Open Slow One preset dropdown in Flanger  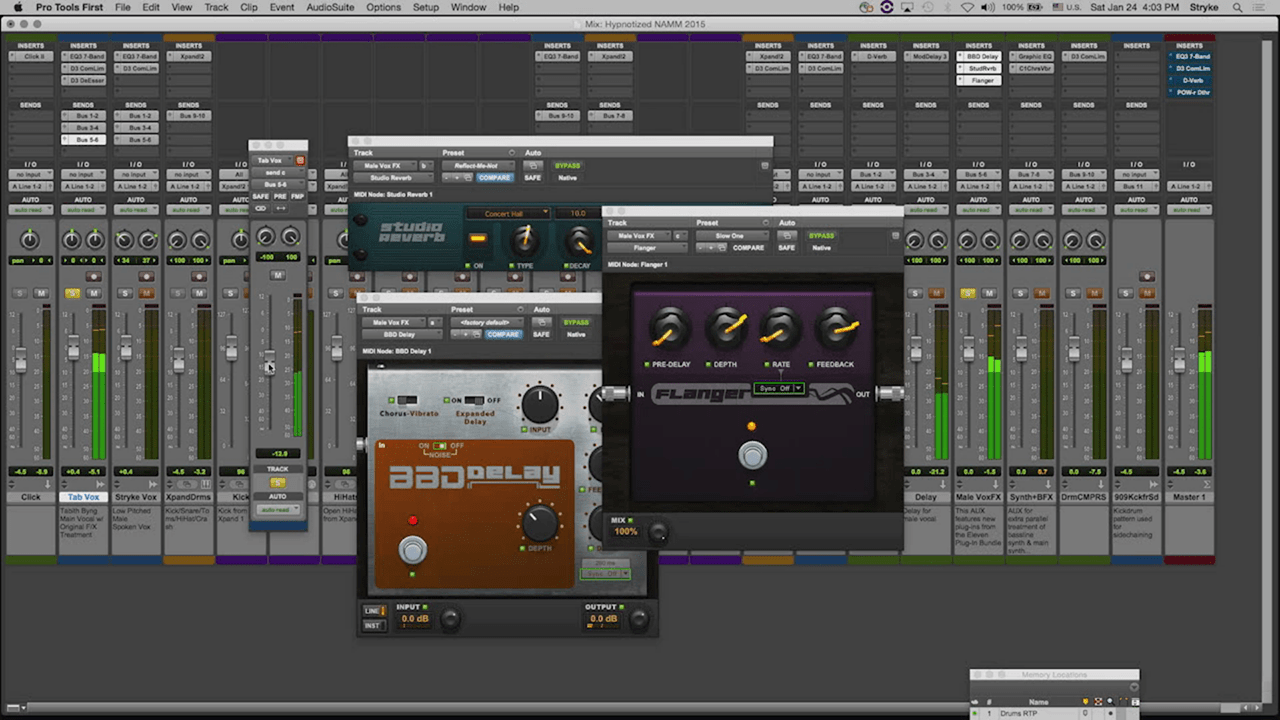(733, 236)
